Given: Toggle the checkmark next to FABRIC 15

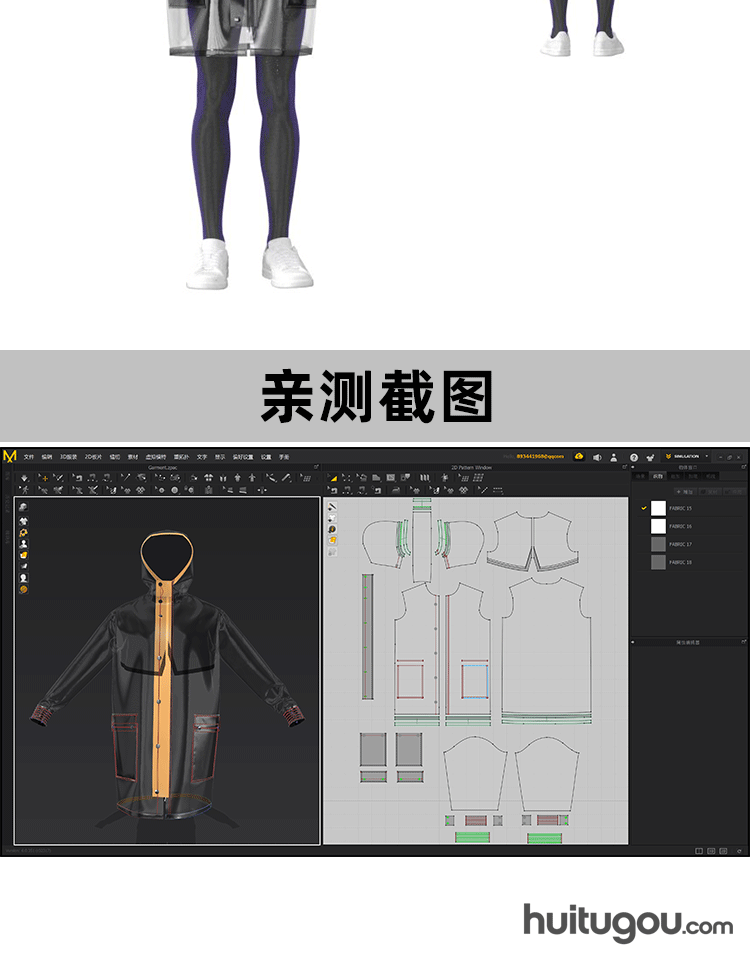Looking at the screenshot, I should pos(644,508).
